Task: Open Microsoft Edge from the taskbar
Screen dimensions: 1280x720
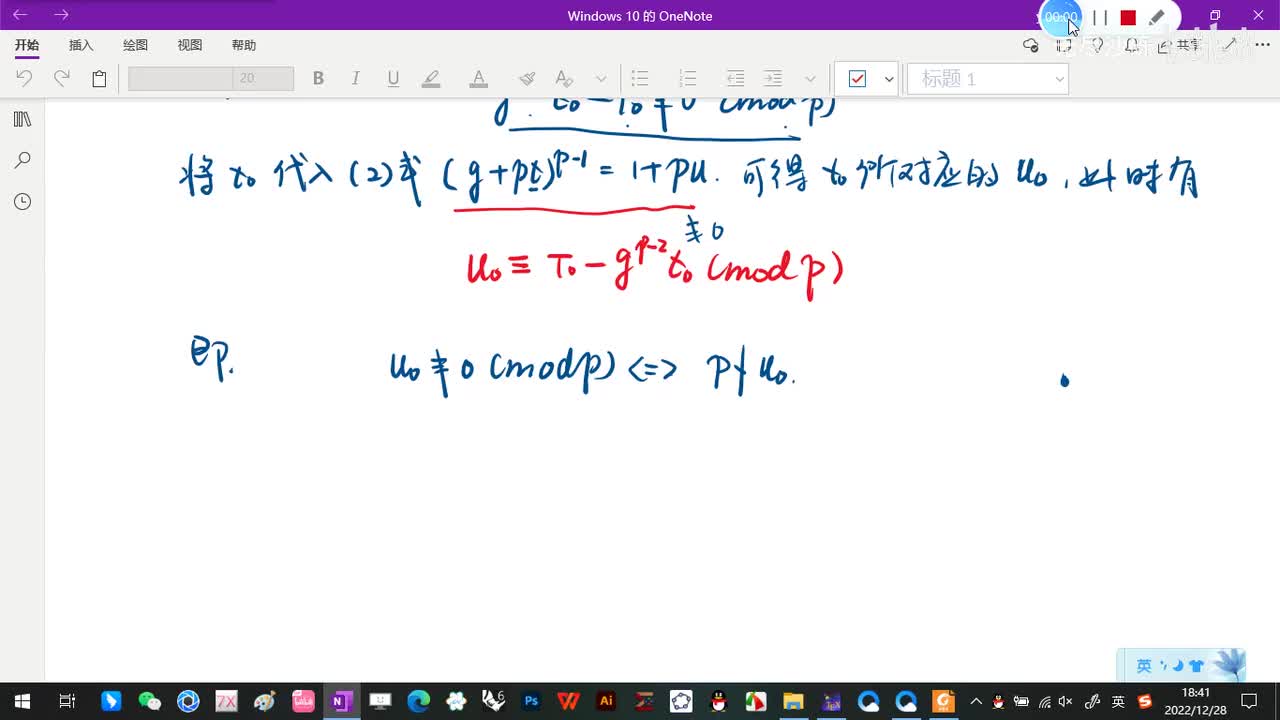Action: (419, 701)
